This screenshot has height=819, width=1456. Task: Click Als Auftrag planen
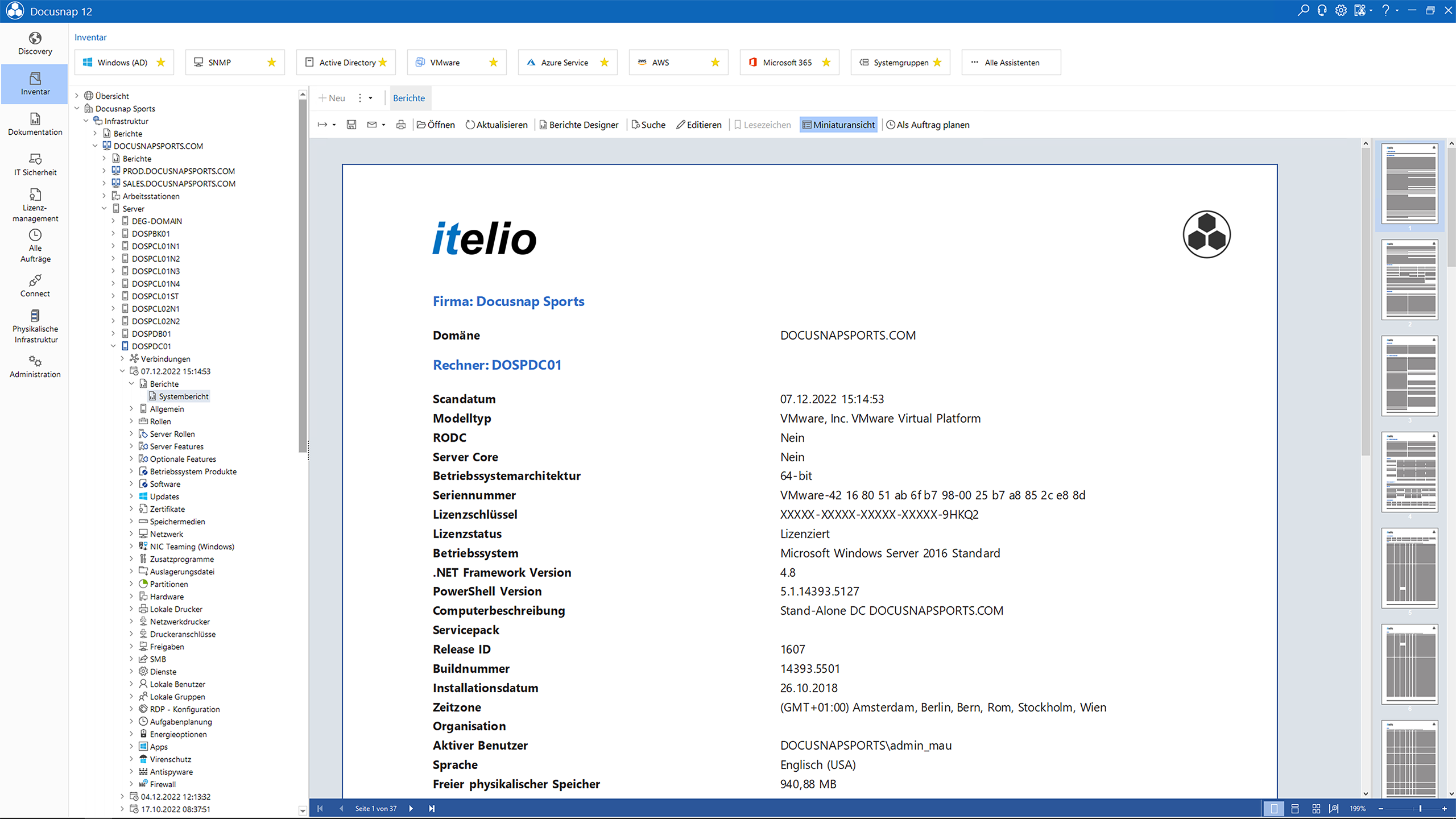click(928, 125)
